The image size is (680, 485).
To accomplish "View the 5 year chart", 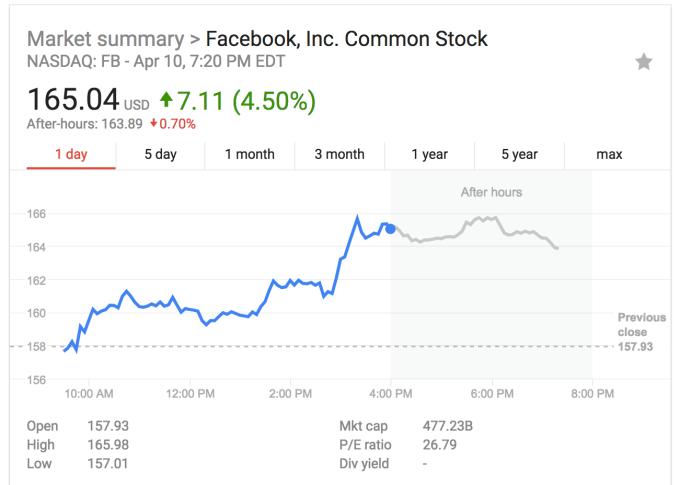I will pos(518,154).
